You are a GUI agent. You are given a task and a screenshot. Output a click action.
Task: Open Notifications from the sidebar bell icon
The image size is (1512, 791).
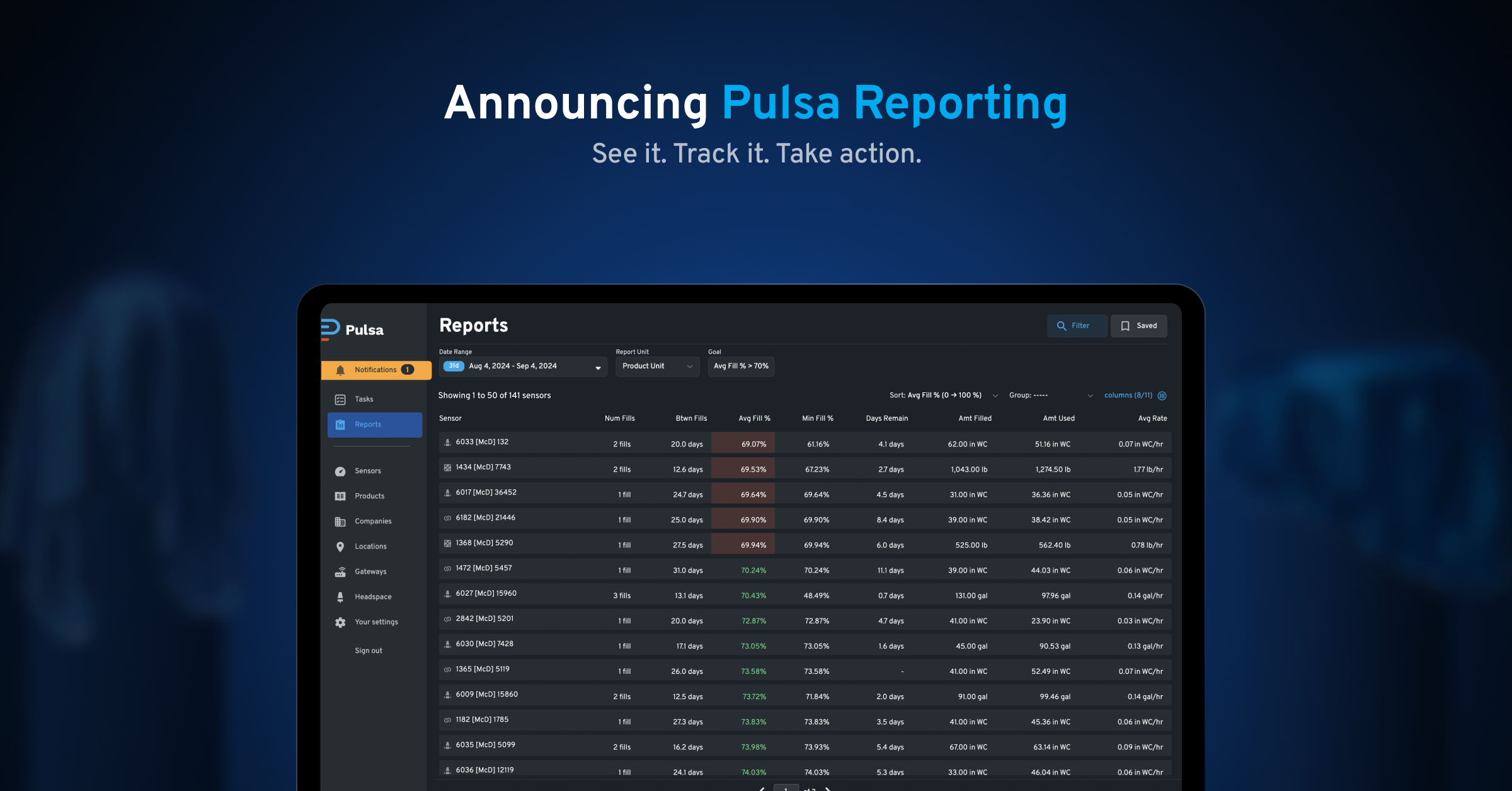pyautogui.click(x=341, y=370)
